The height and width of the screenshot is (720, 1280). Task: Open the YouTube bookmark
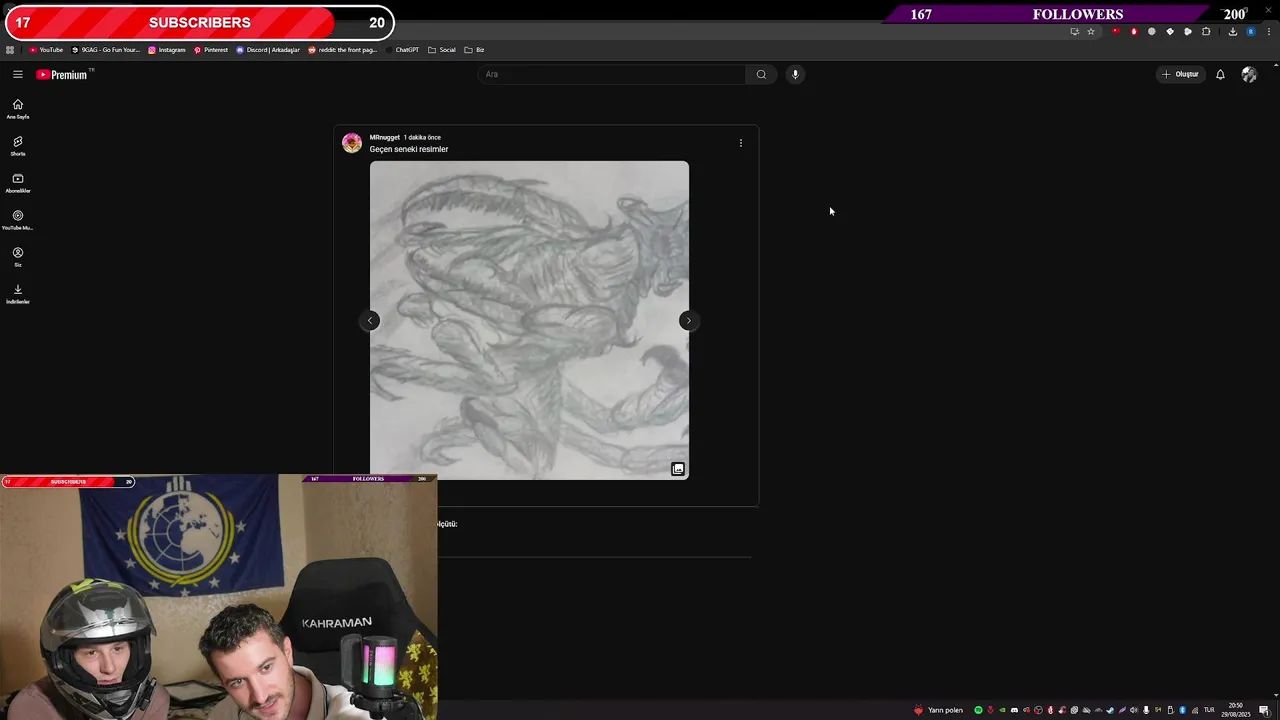(x=46, y=50)
